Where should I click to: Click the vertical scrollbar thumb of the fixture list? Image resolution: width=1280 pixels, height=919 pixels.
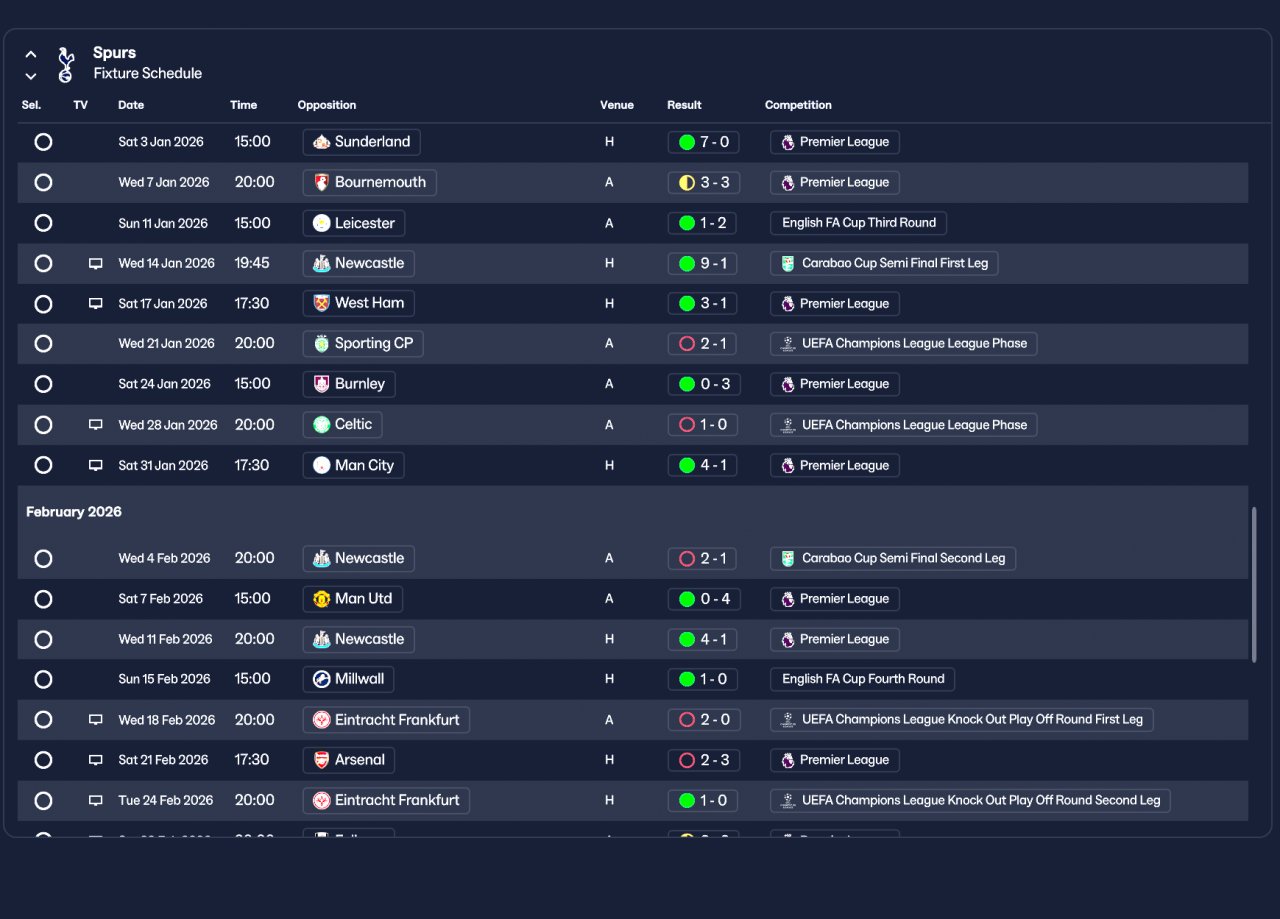(x=1254, y=584)
